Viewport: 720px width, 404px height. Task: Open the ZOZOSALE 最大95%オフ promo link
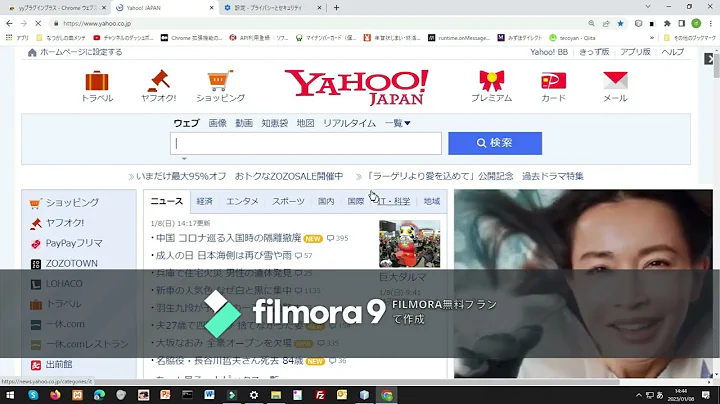(x=239, y=176)
